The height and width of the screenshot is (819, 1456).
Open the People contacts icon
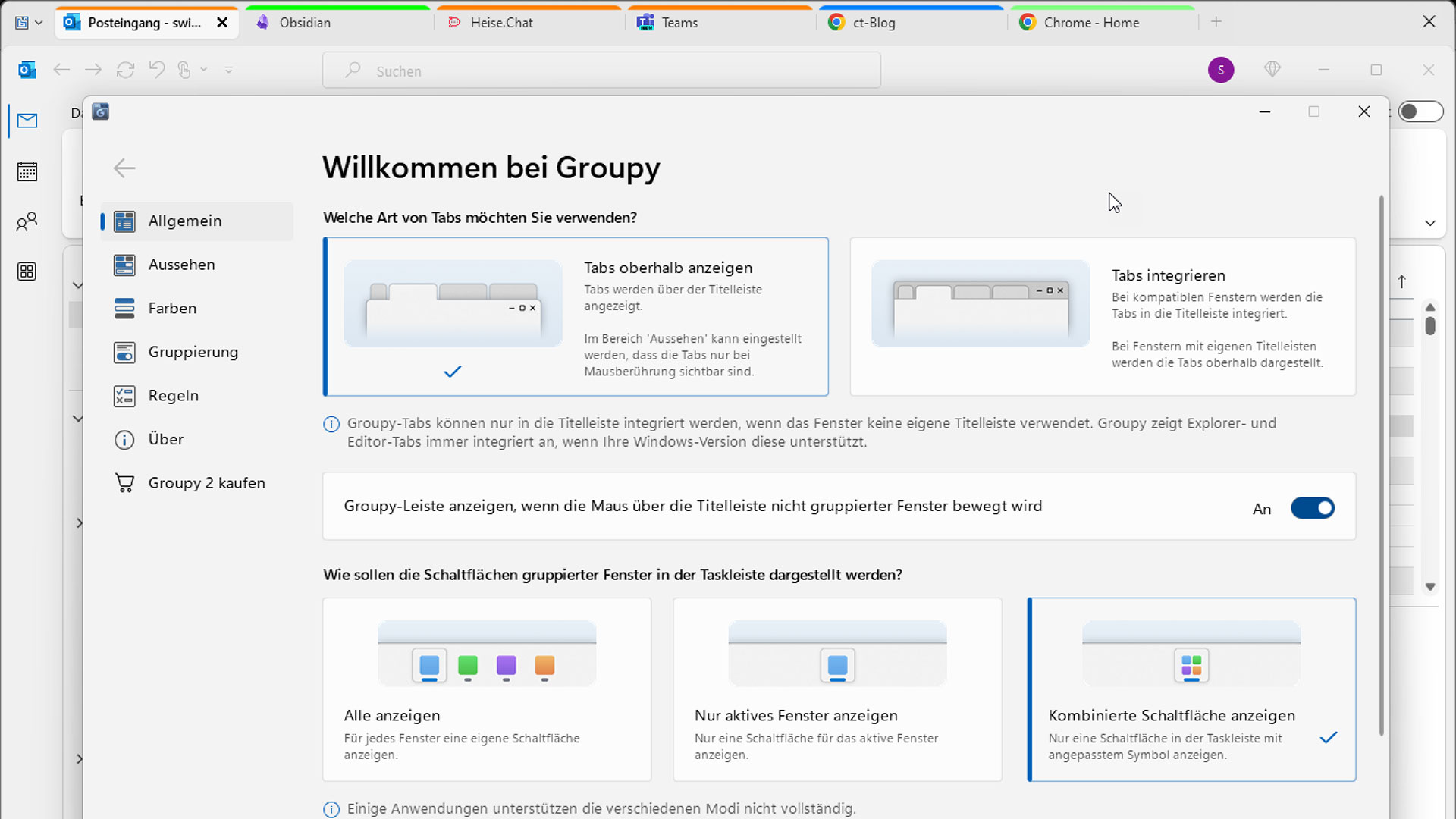pyautogui.click(x=27, y=221)
